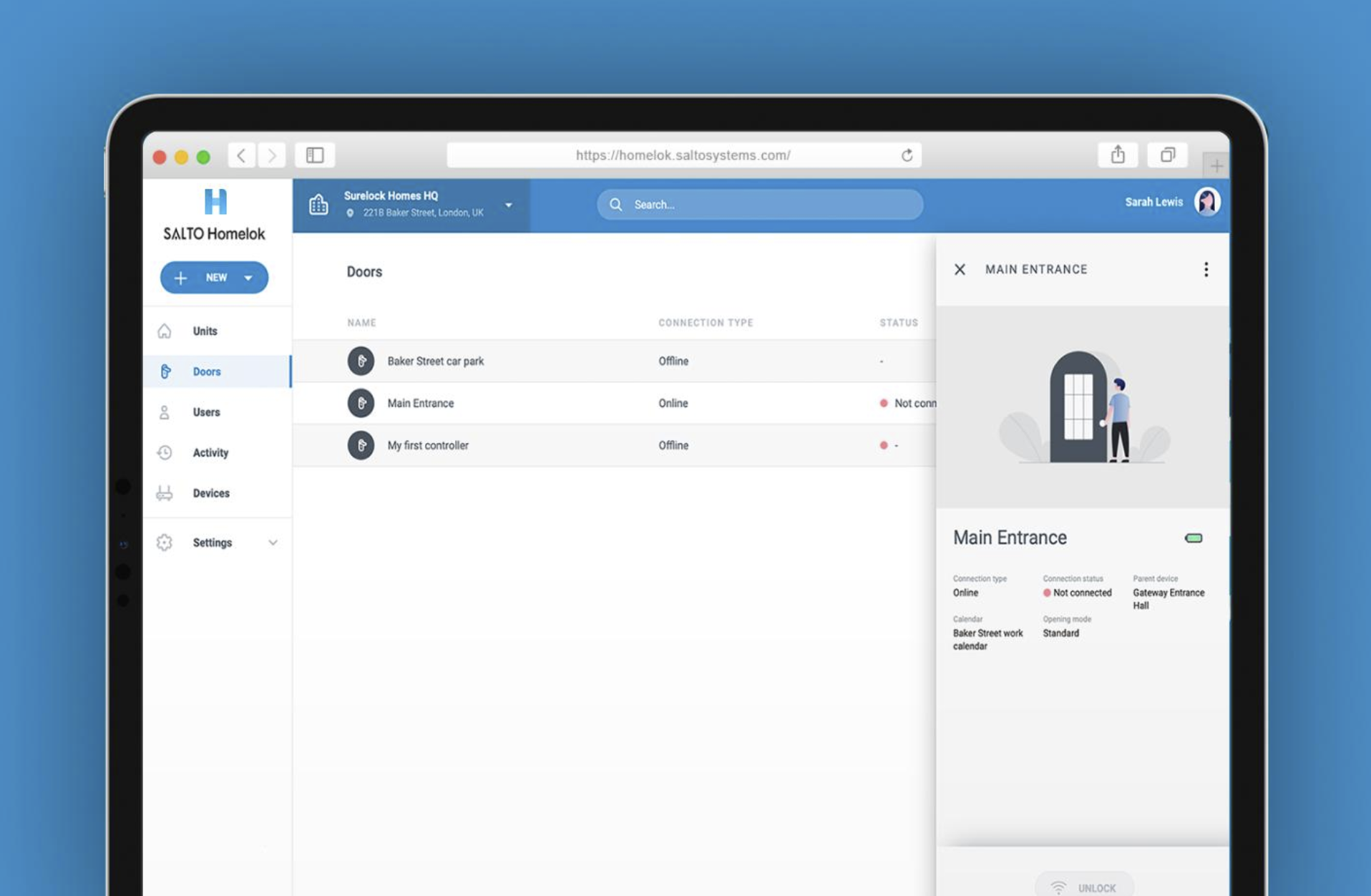Click the door icon beside Baker Street car park
The width and height of the screenshot is (1371, 896).
click(x=361, y=361)
